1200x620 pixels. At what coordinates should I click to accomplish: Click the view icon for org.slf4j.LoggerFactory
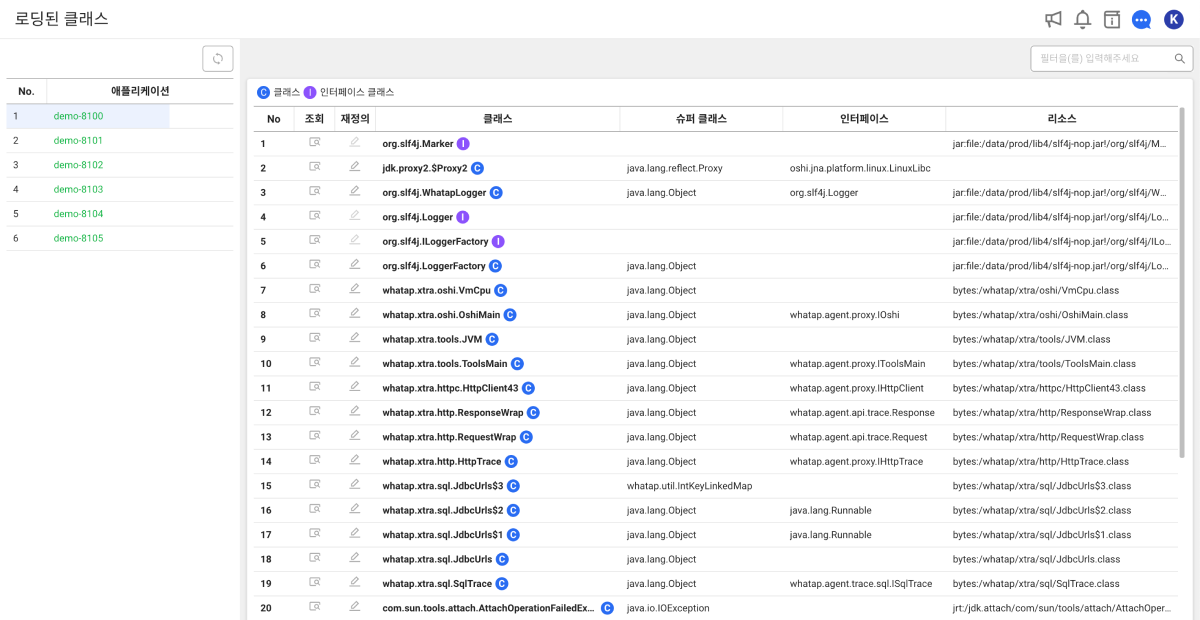tap(315, 265)
